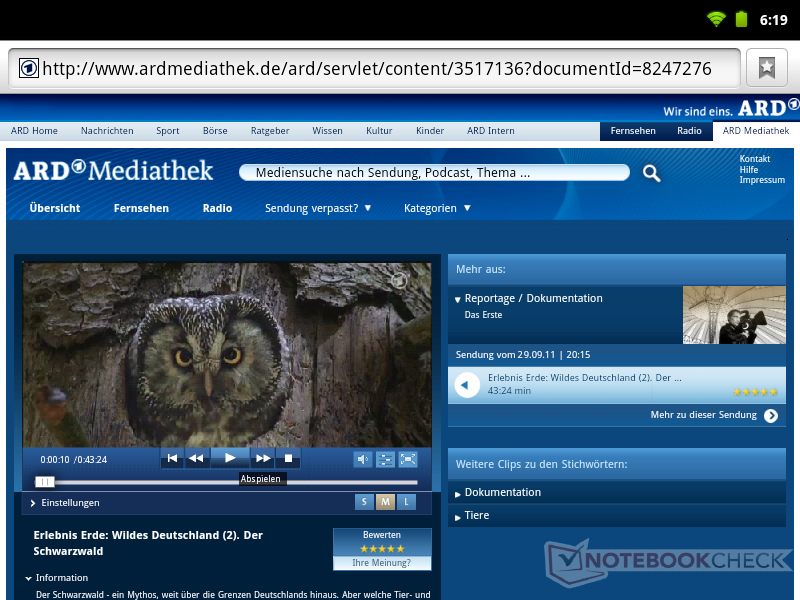The image size is (800, 600).
Task: Click the search magnifier icon
Action: 651,173
